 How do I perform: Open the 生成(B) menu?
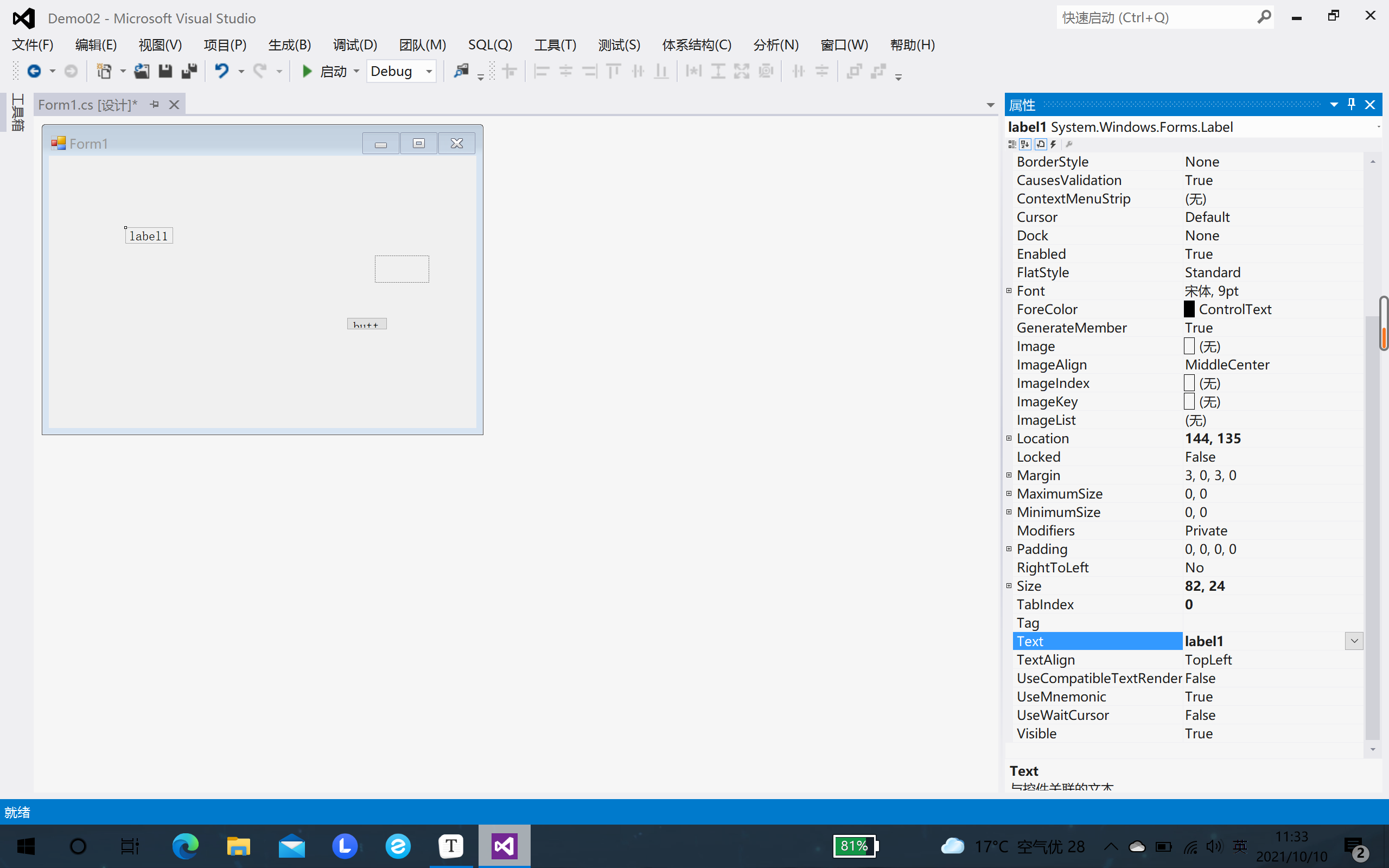pos(289,45)
